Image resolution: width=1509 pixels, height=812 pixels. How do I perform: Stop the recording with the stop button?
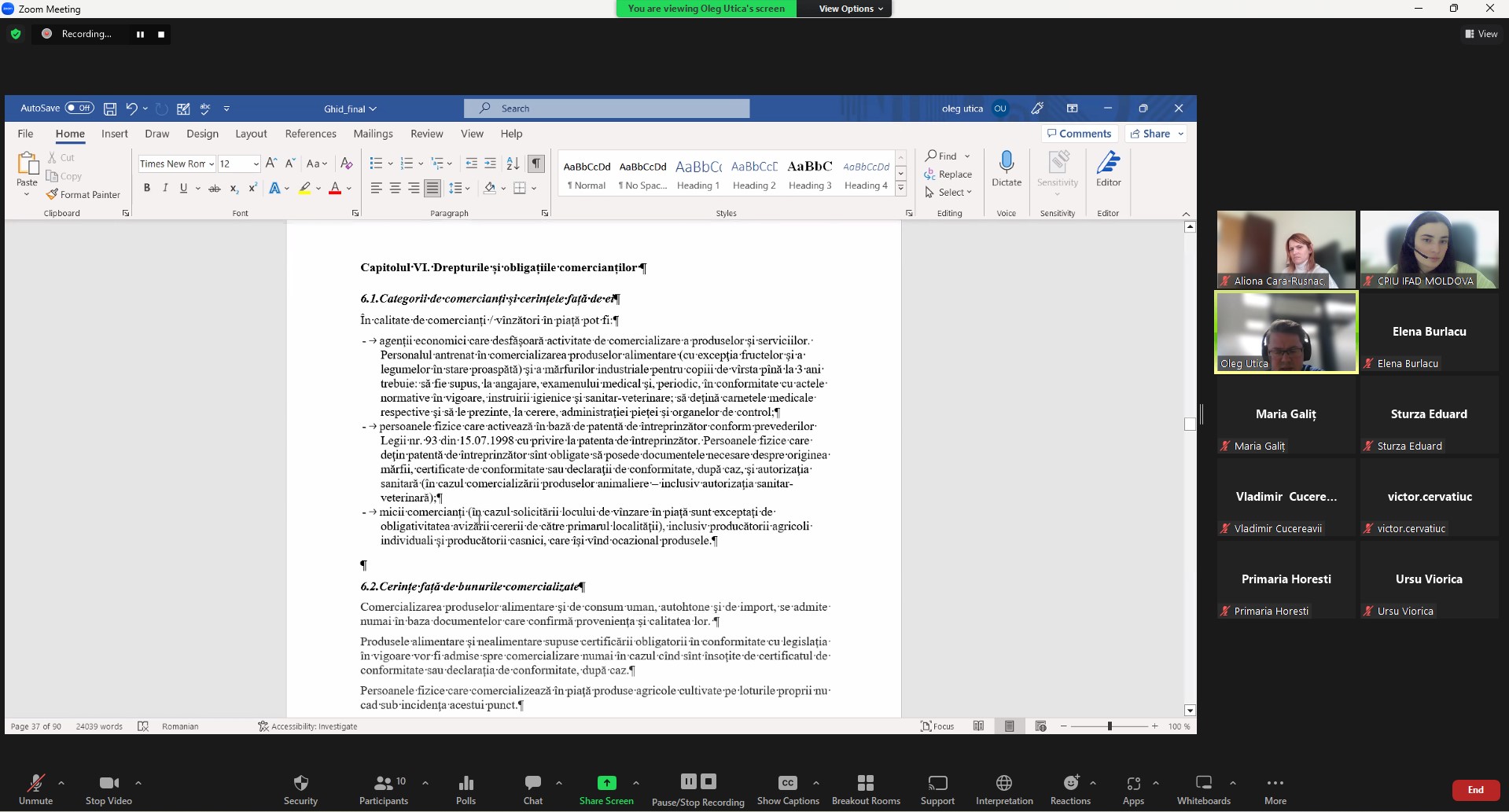[161, 35]
